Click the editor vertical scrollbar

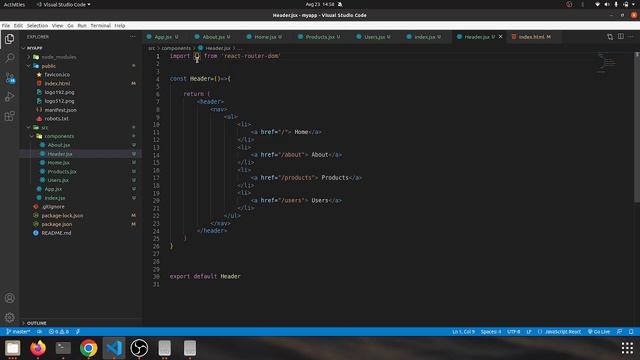pyautogui.click(x=637, y=127)
